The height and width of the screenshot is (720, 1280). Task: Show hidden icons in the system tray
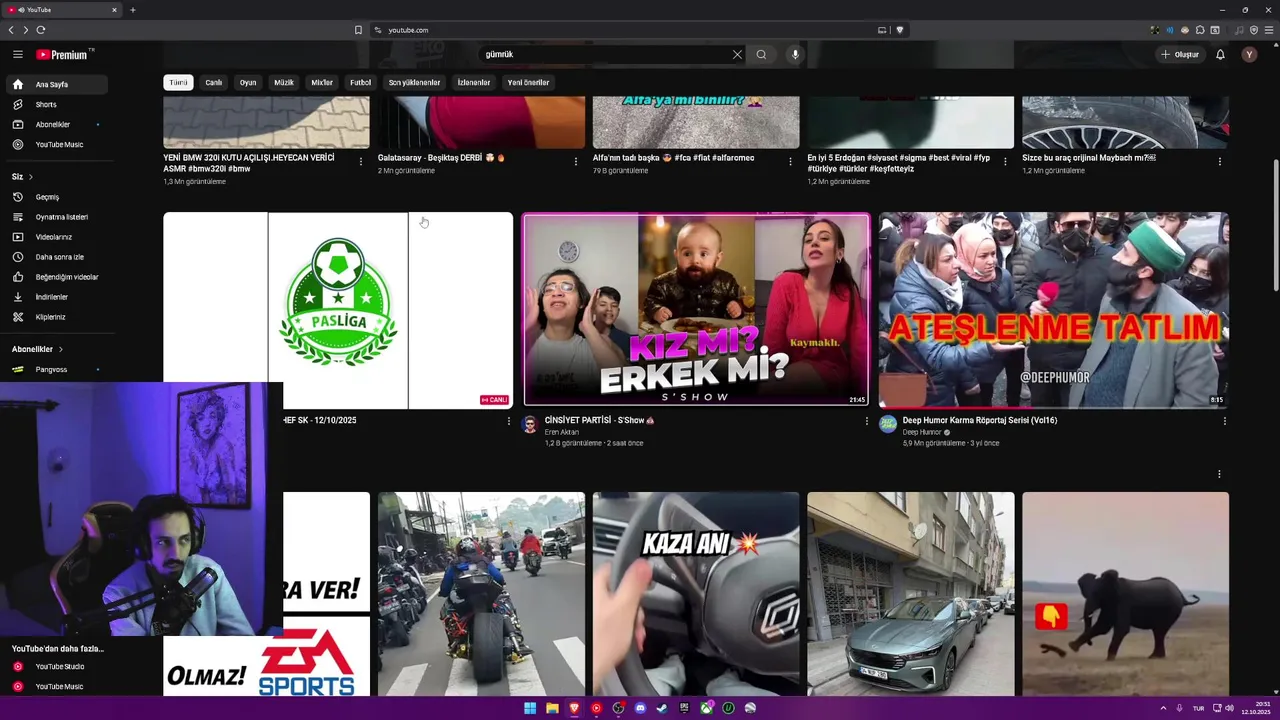[1163, 708]
